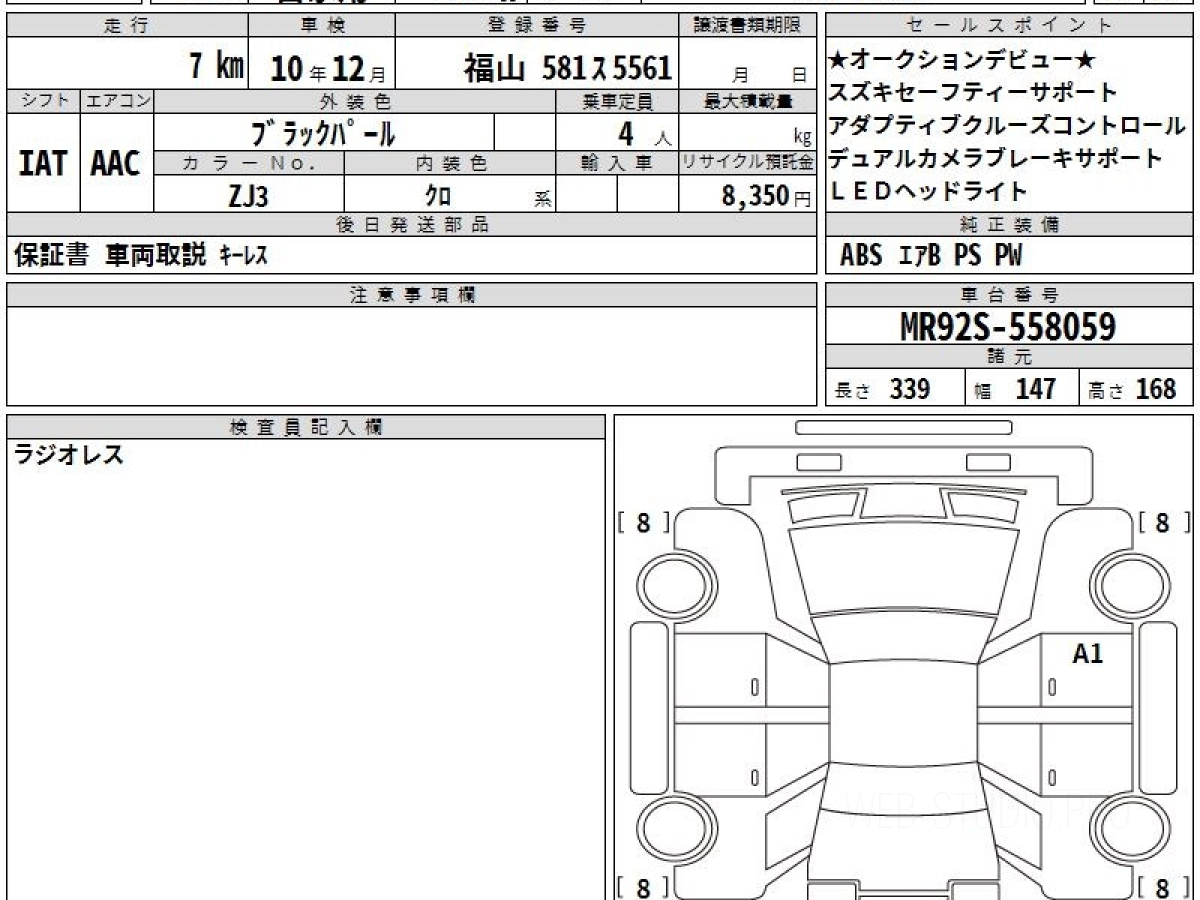1200x900 pixels.
Task: Select the キーレス item
Action: [x=243, y=256]
